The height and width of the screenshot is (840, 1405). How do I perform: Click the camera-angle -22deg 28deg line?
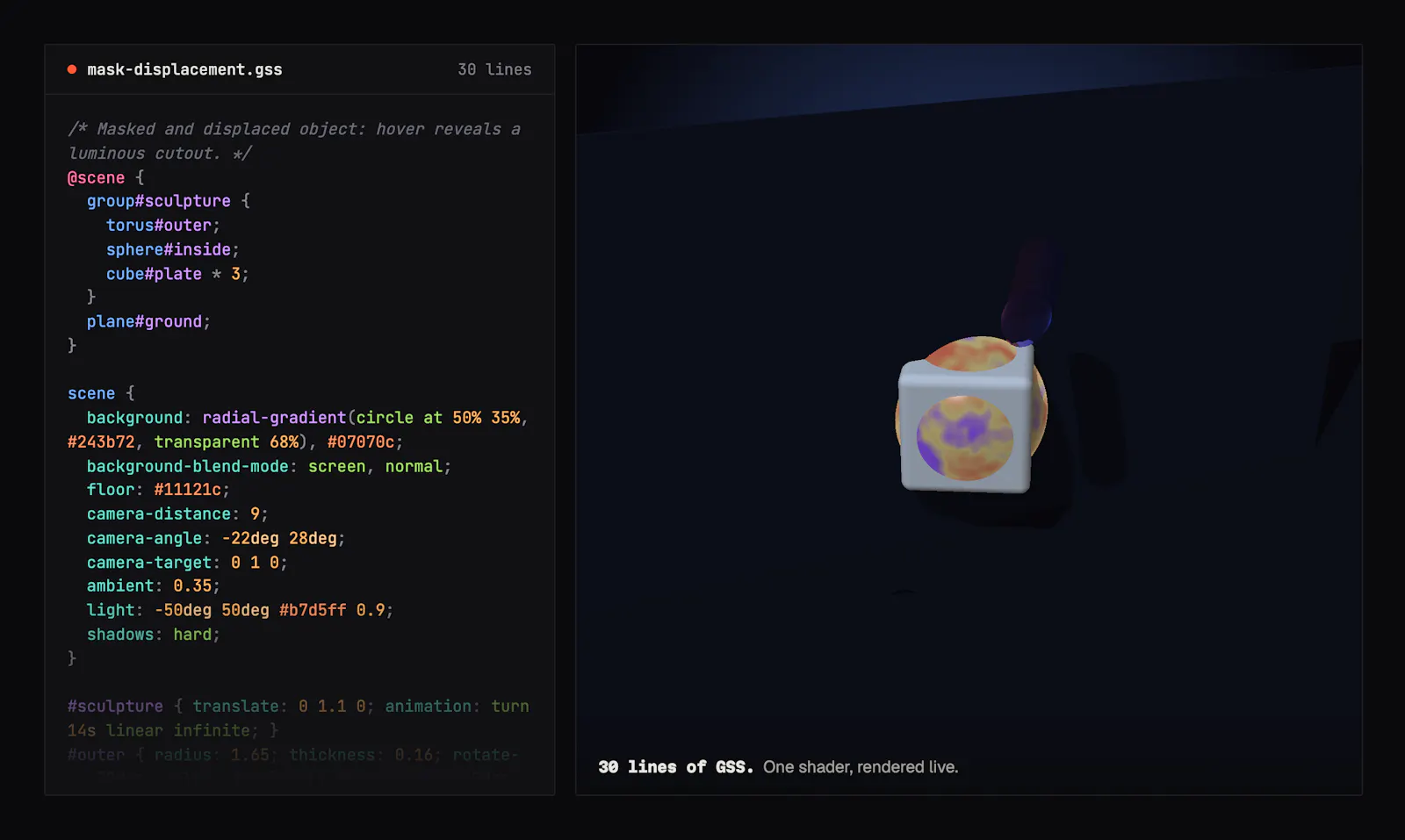[216, 538]
